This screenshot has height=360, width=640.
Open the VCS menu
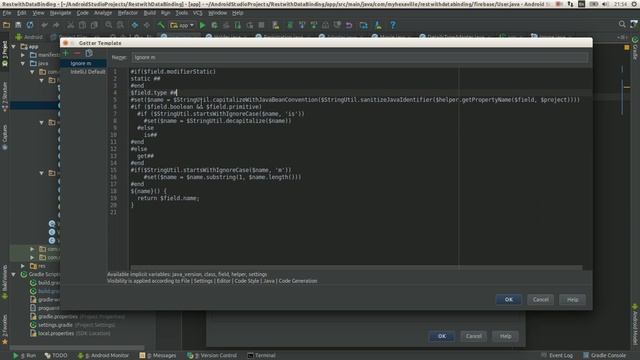(198, 13)
